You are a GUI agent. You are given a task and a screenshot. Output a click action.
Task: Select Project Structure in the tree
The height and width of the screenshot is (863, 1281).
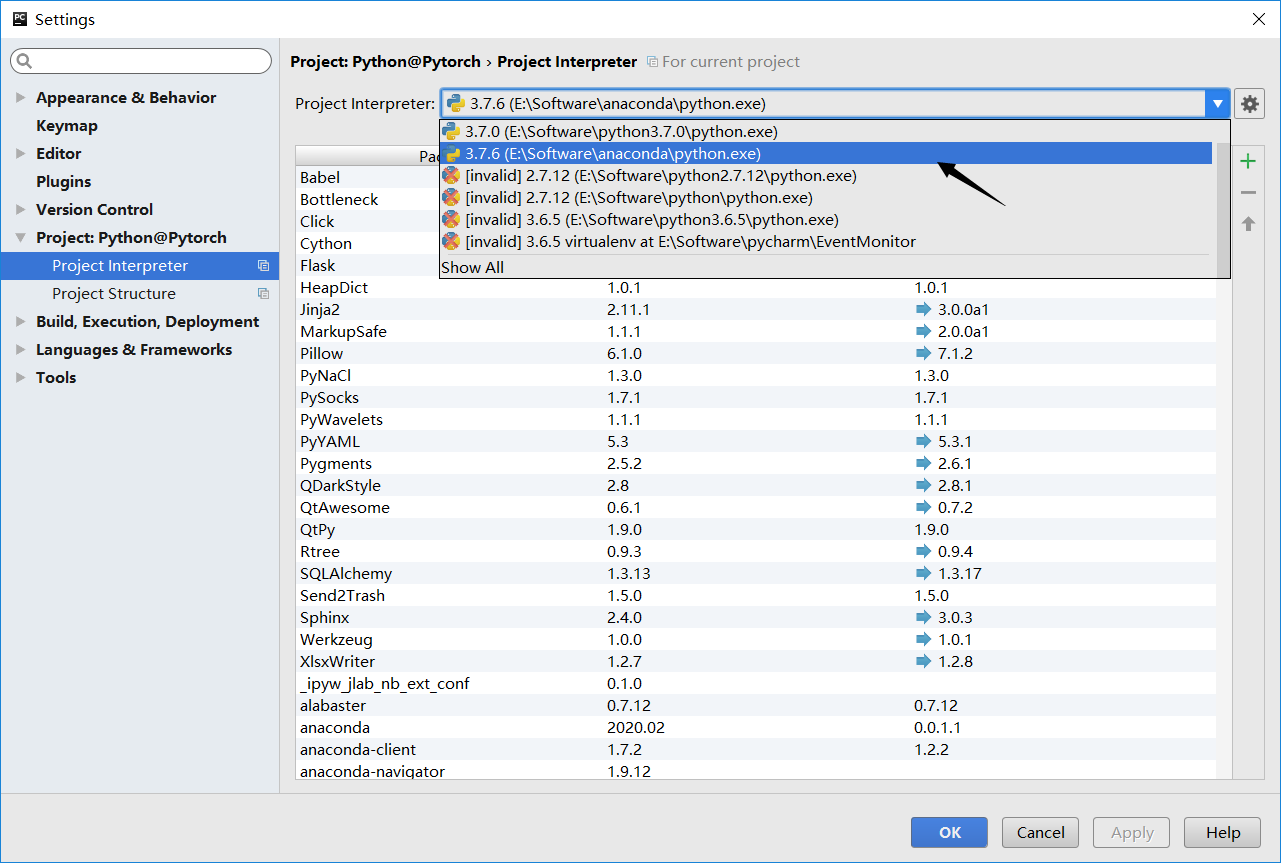tap(140, 294)
